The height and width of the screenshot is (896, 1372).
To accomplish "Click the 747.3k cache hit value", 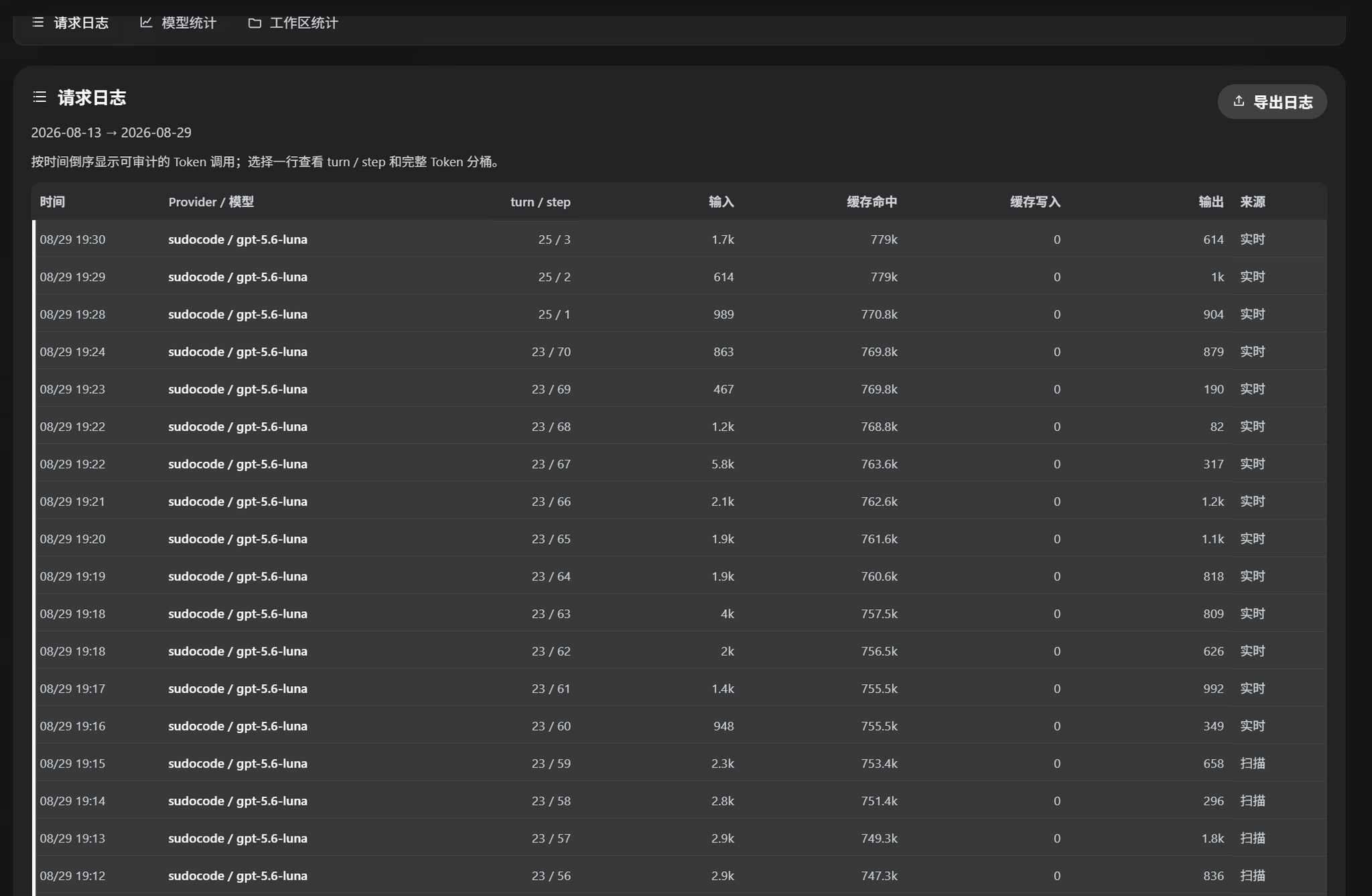I will click(x=879, y=876).
